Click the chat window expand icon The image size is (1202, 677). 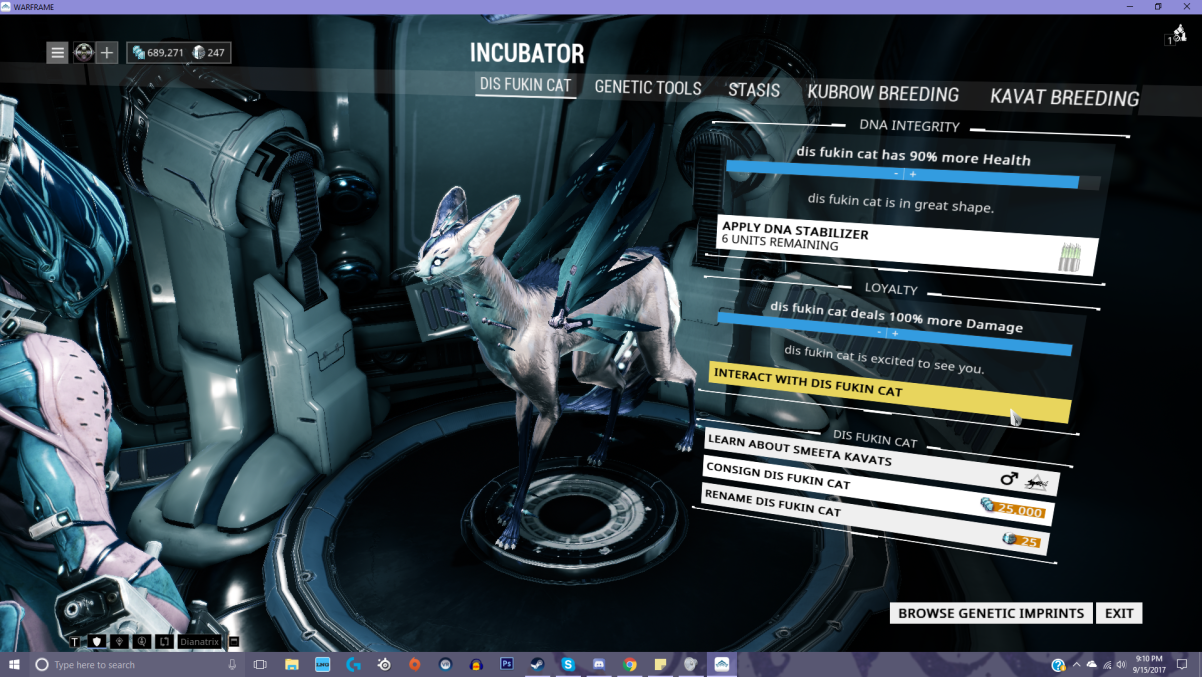point(234,641)
